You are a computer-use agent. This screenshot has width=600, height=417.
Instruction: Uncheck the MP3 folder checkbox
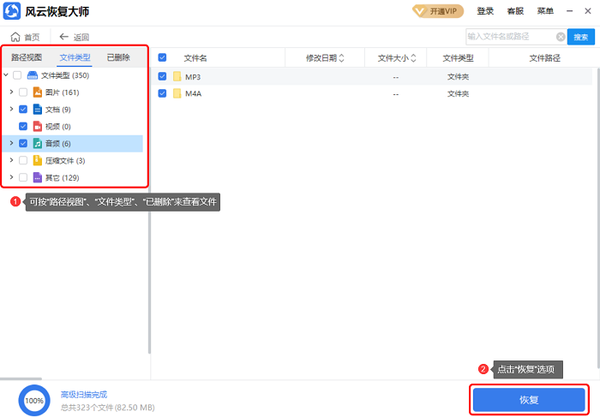(162, 76)
